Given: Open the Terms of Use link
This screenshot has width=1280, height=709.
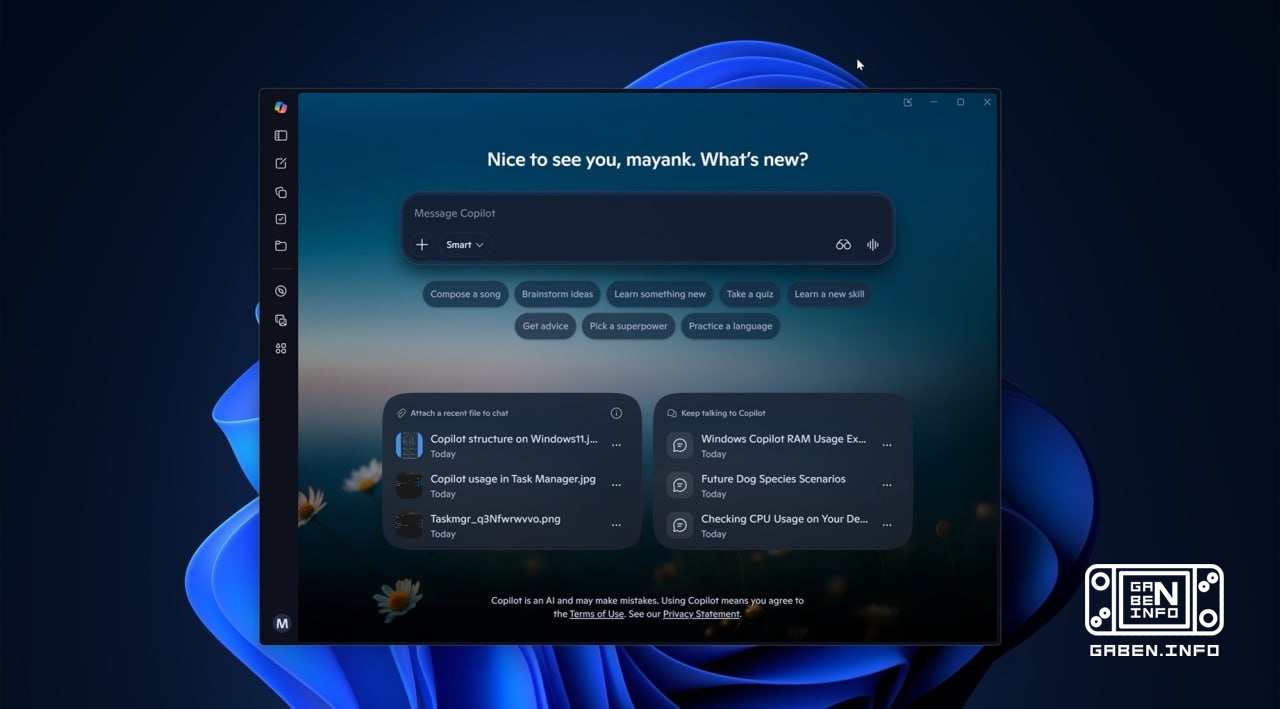Looking at the screenshot, I should [596, 614].
